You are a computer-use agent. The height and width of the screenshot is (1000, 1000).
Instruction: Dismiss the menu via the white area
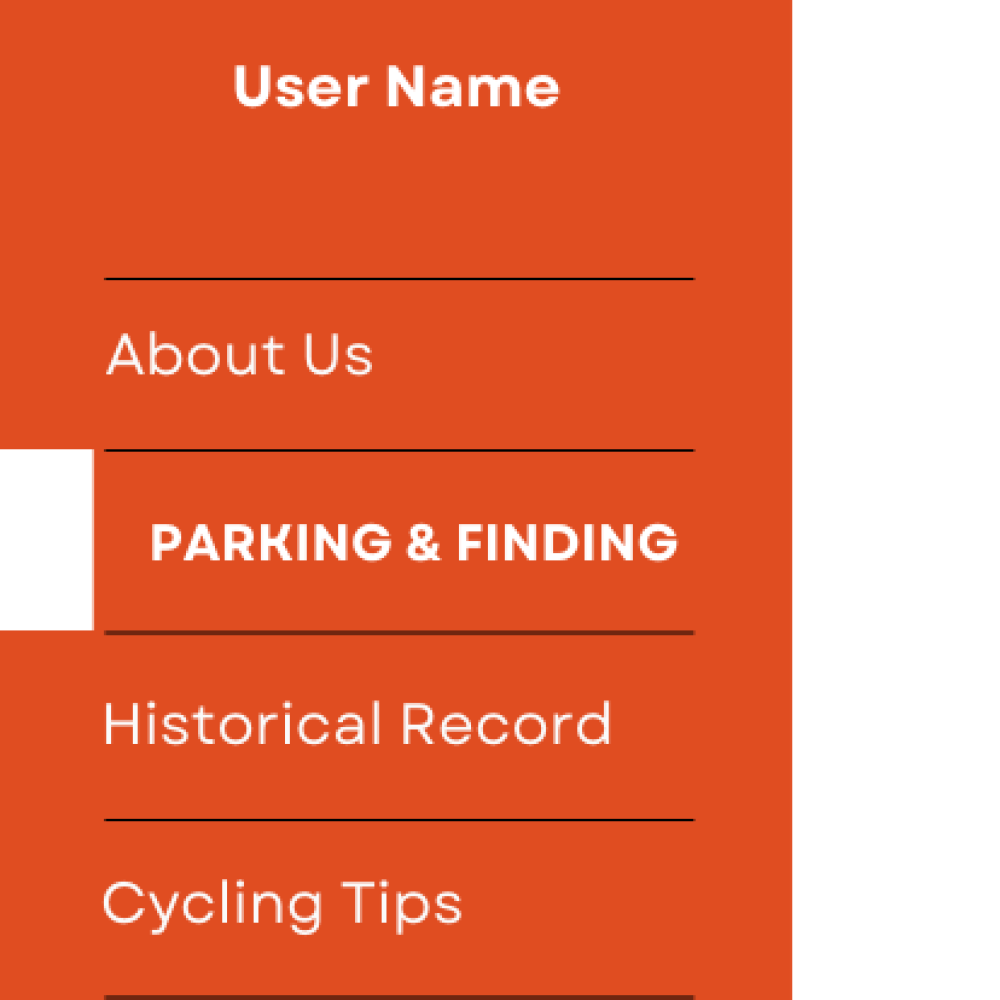pyautogui.click(x=895, y=500)
